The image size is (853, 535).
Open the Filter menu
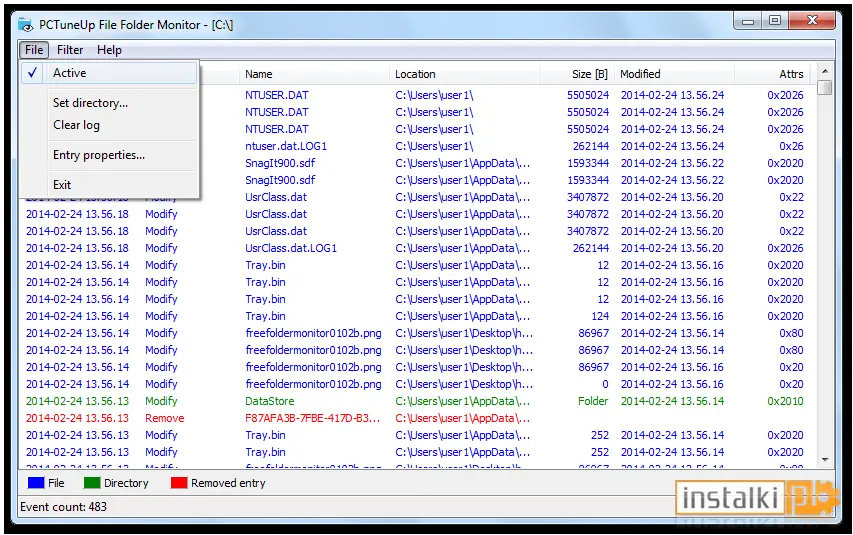tap(70, 50)
